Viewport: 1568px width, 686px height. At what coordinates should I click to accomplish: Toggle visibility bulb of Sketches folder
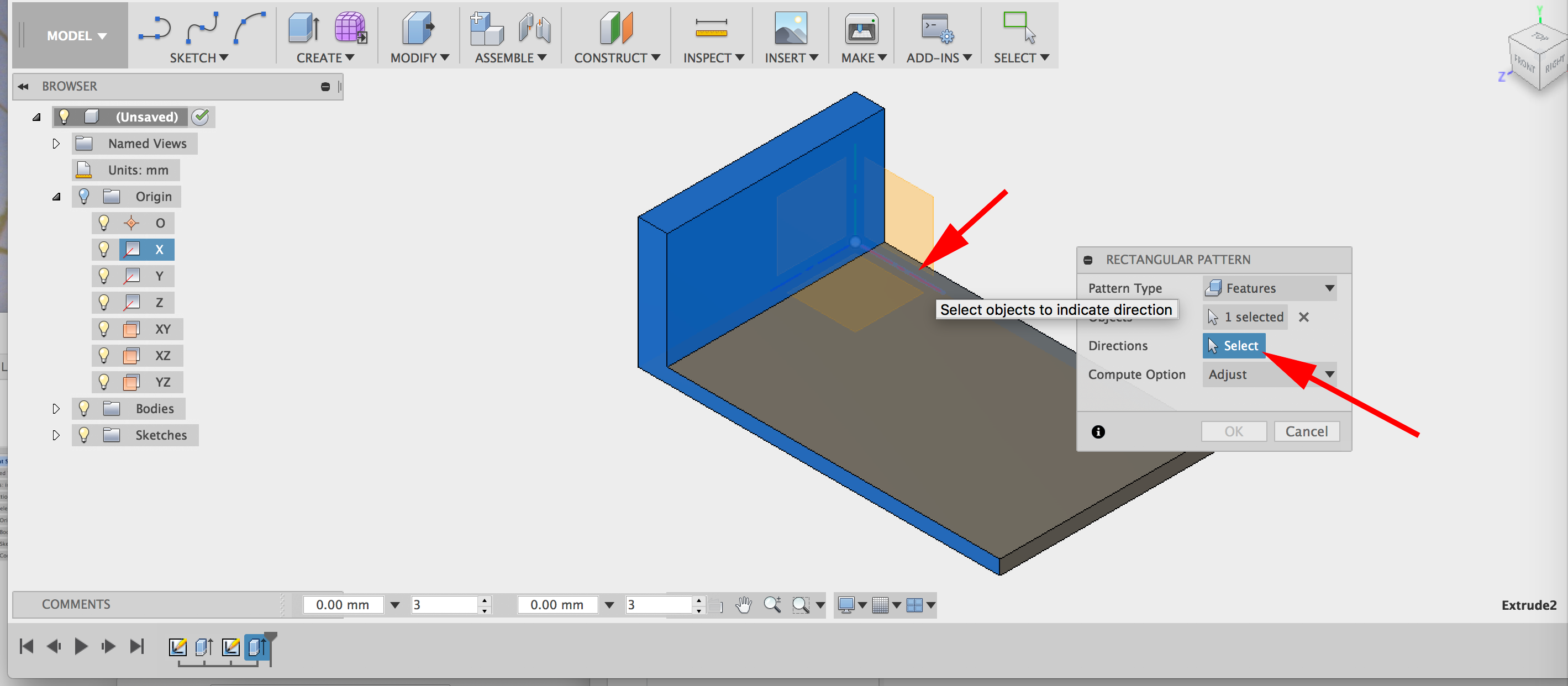point(84,435)
